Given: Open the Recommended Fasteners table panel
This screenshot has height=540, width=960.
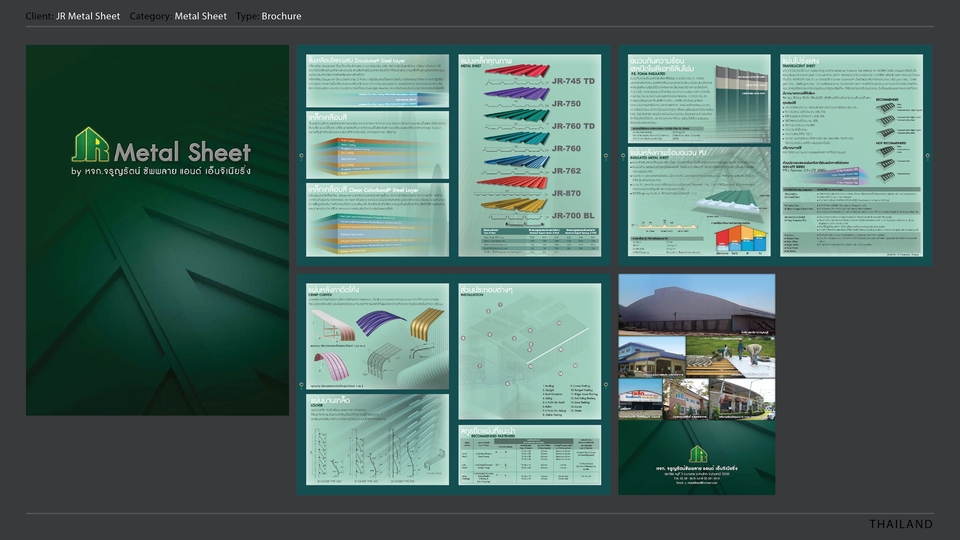Looking at the screenshot, I should click(530, 455).
